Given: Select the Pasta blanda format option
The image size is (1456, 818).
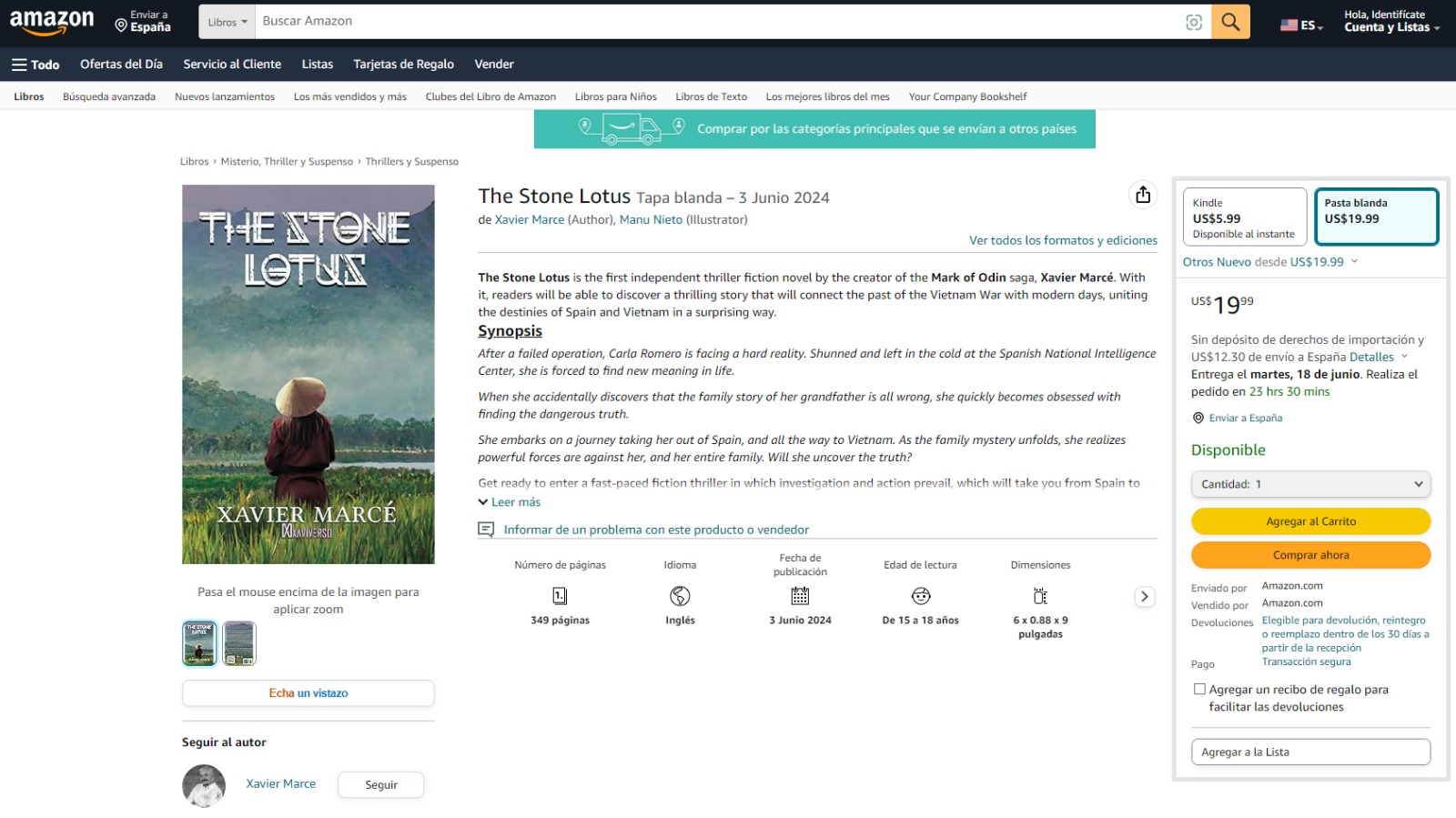Looking at the screenshot, I should click(x=1376, y=217).
